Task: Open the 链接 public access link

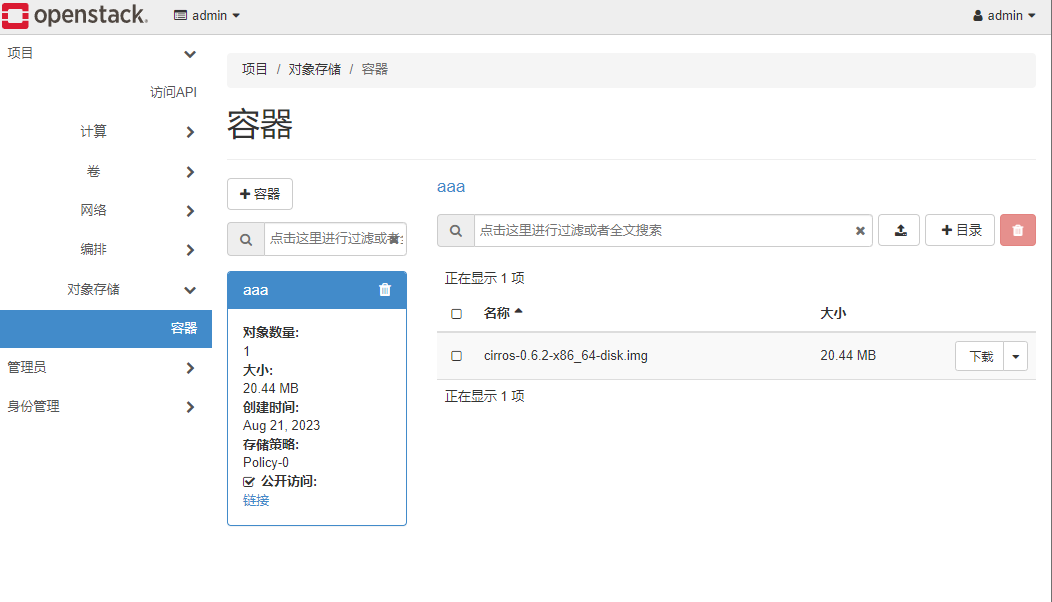Action: click(256, 501)
